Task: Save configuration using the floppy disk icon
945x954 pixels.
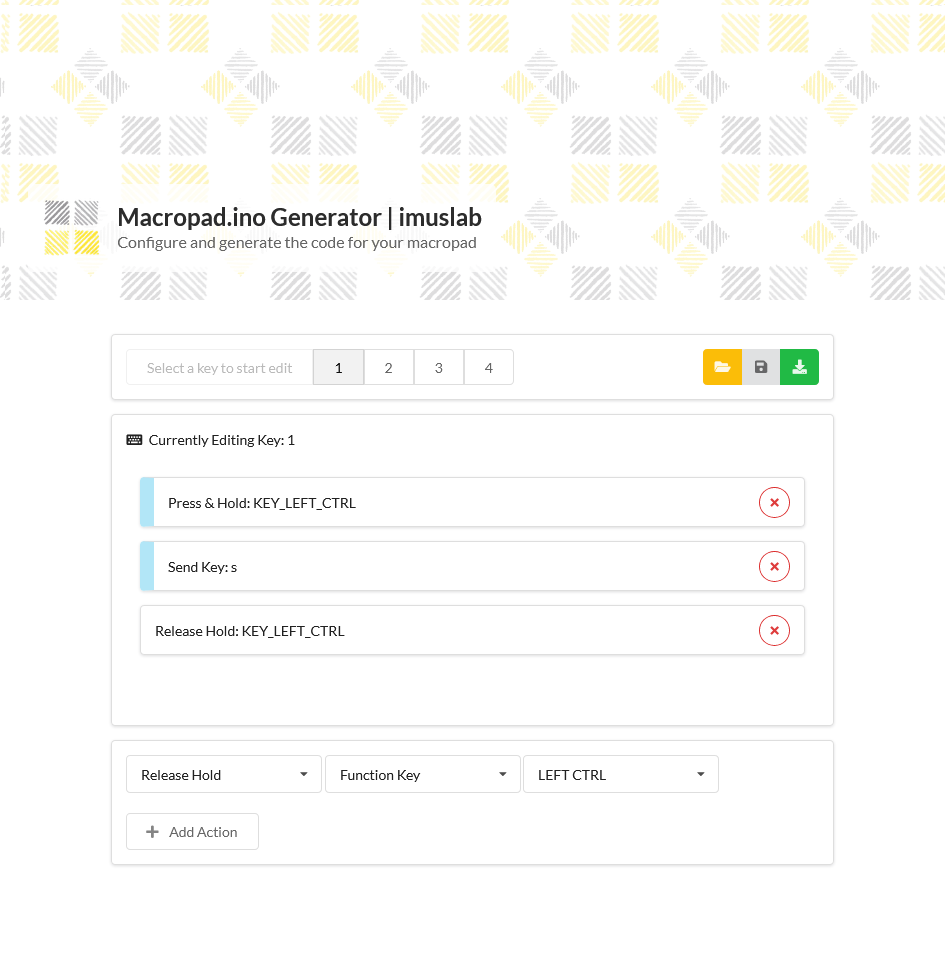Action: click(x=761, y=367)
